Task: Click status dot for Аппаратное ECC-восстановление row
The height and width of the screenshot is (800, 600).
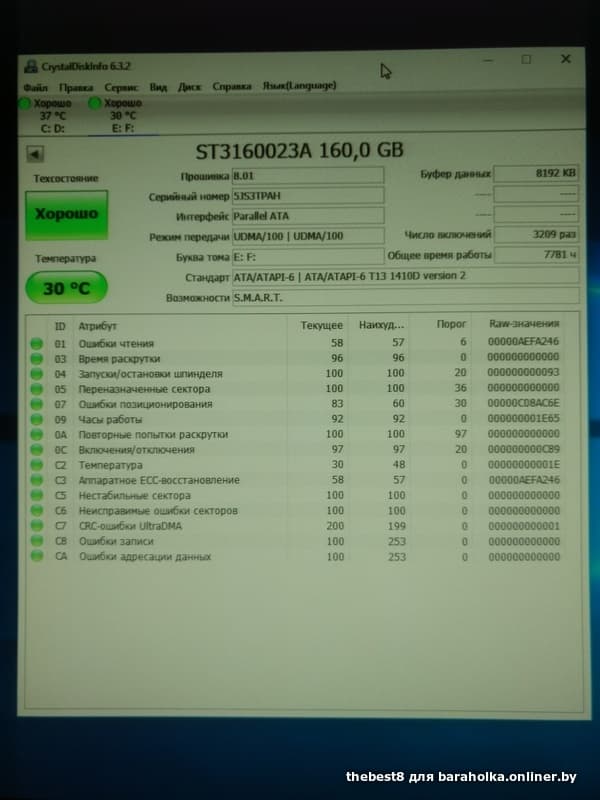Action: [36, 480]
